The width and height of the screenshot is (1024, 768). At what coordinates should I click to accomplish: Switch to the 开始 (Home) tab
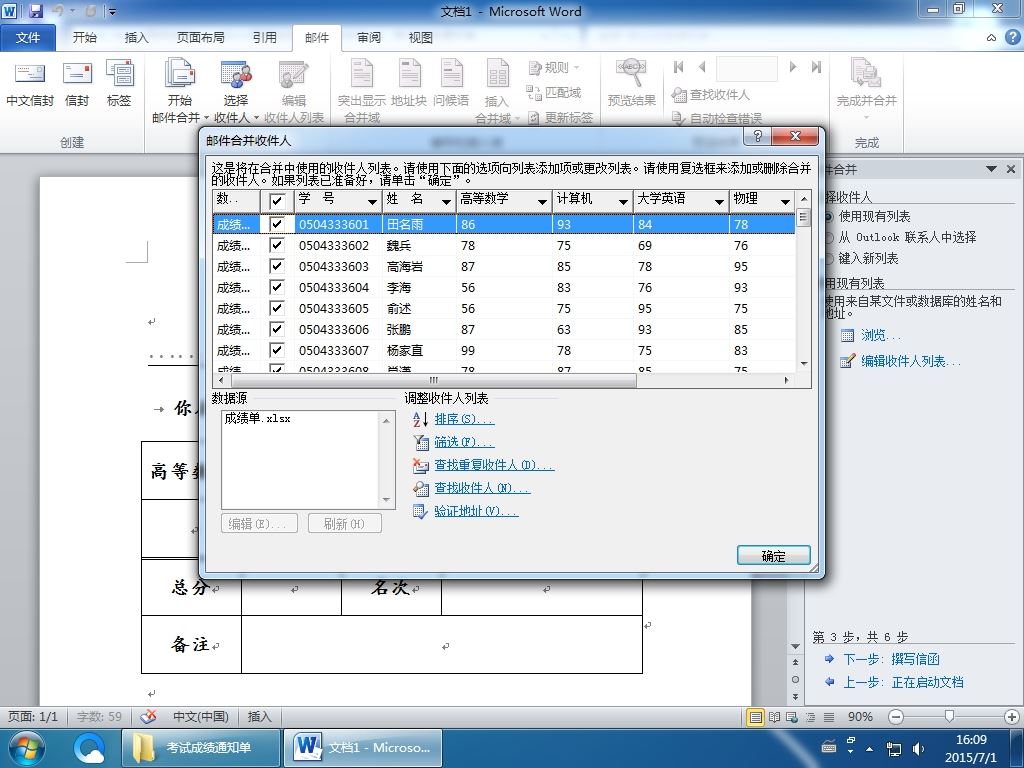85,38
